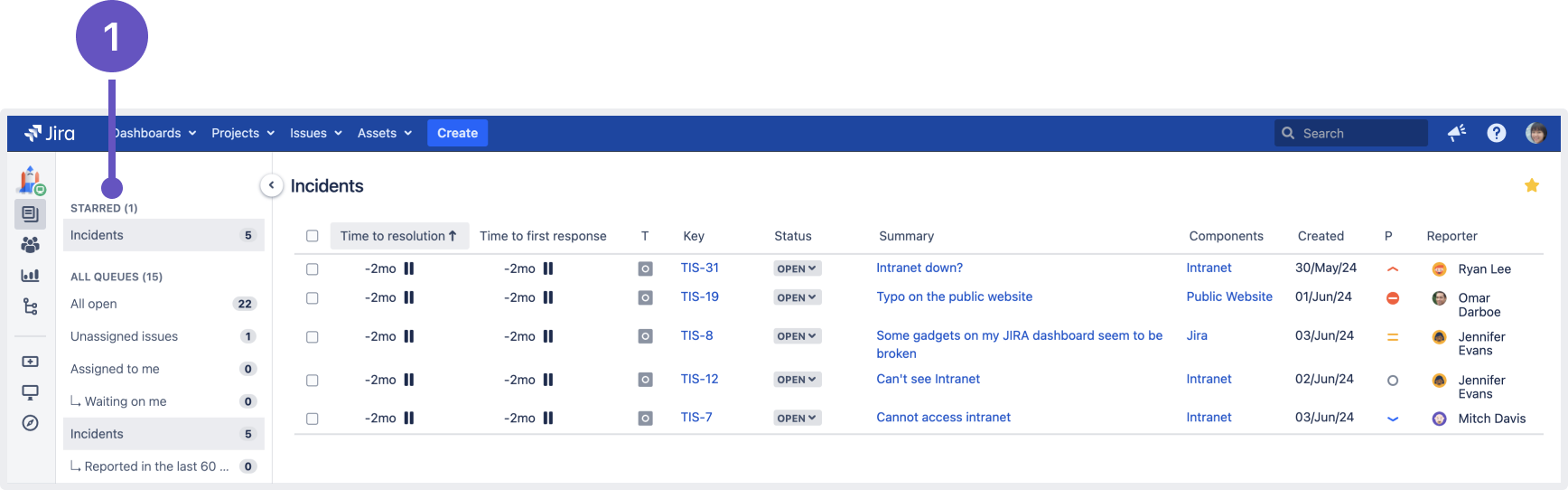Screen dimensions: 1568x490
Task: Open the "Cannot access intranet" issue link
Action: click(x=943, y=418)
